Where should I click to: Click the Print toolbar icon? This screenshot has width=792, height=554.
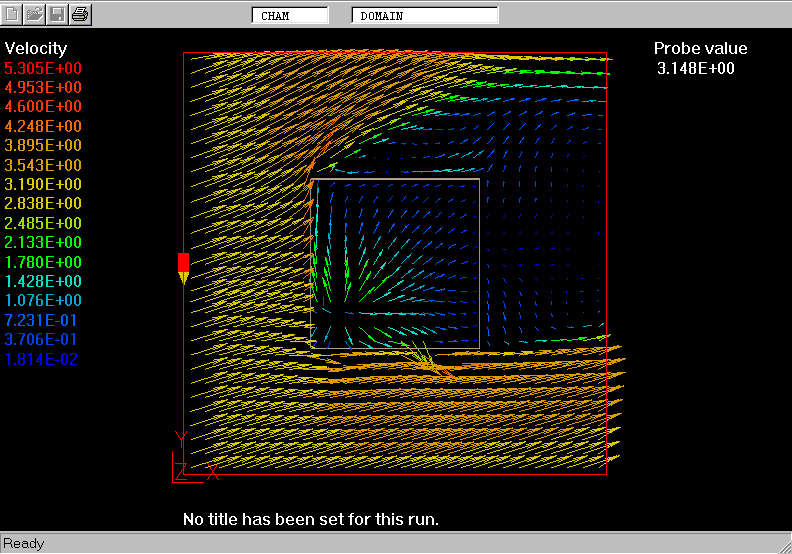pos(80,15)
